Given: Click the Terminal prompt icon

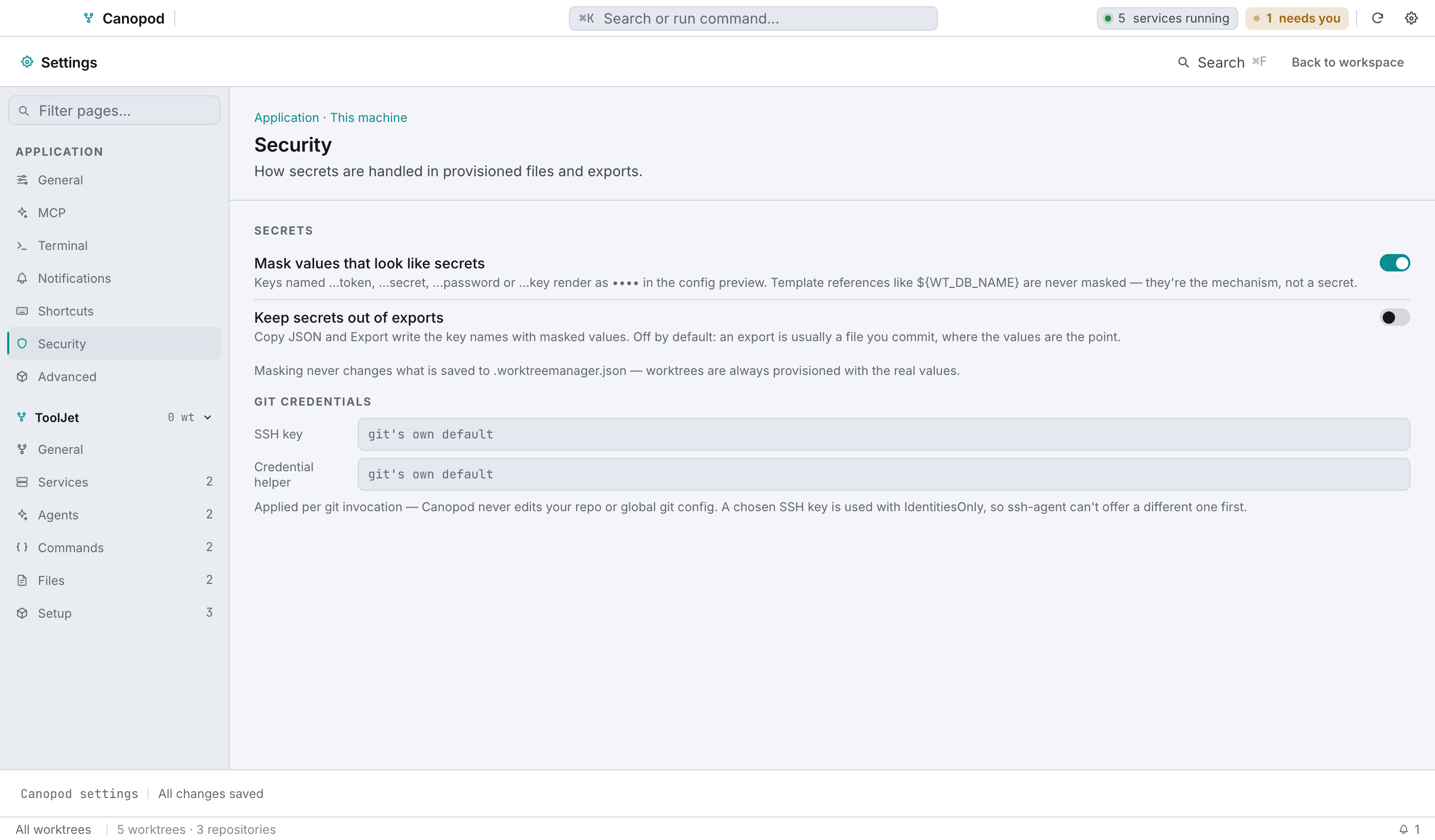Looking at the screenshot, I should pyautogui.click(x=22, y=245).
